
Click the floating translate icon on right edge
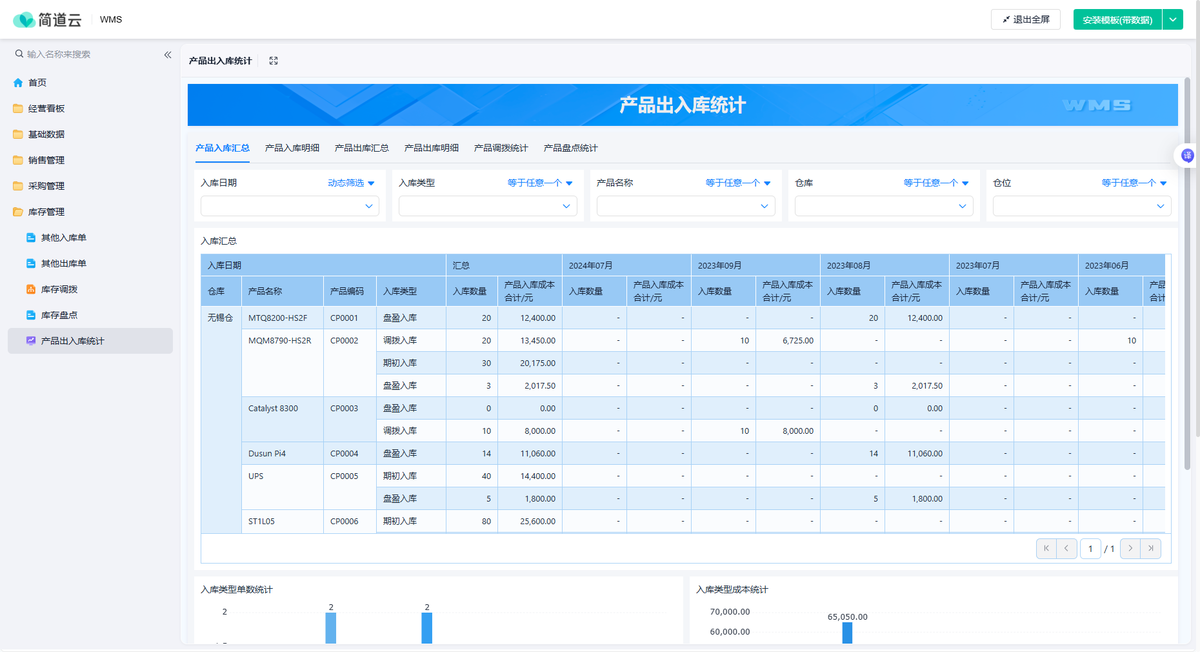pos(1187,155)
